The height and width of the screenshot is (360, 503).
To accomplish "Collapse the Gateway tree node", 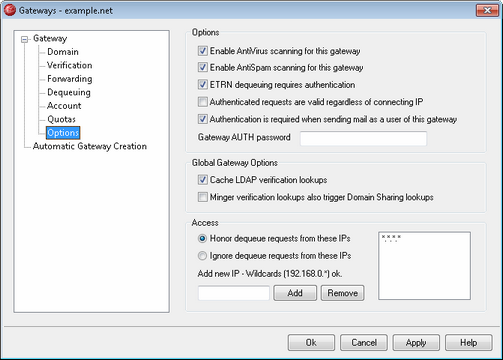I will 24,40.
